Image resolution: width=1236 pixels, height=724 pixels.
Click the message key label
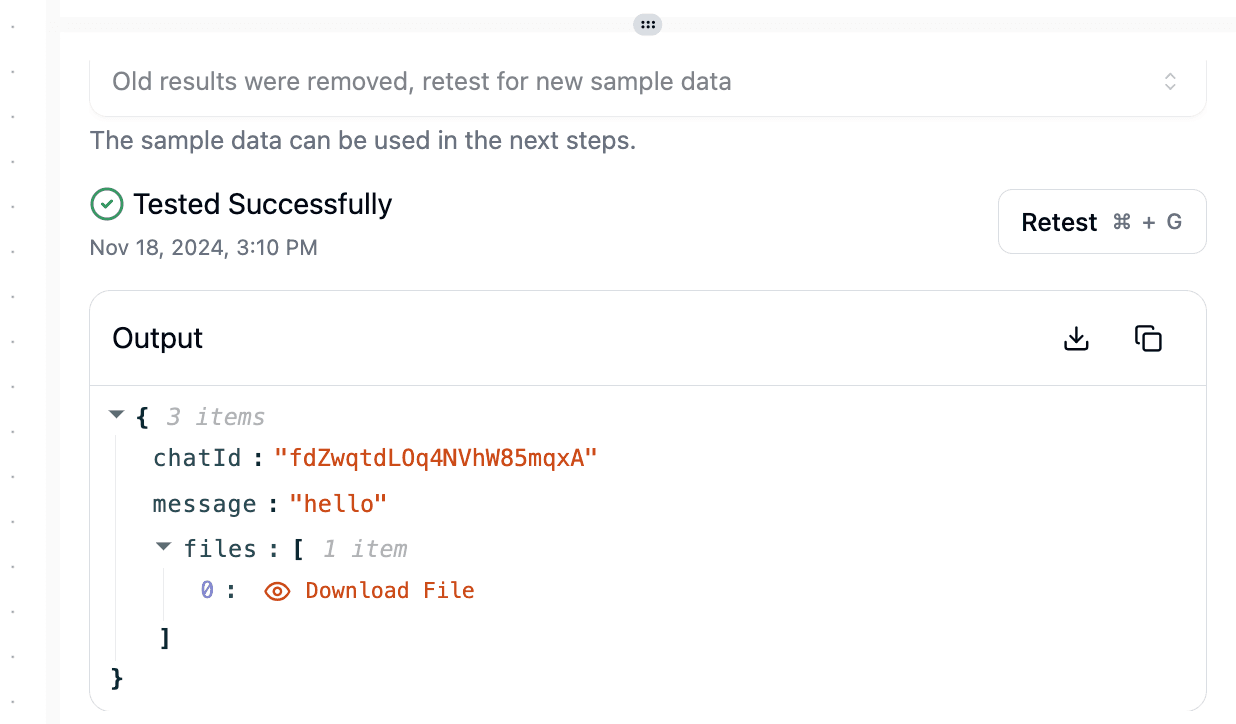coord(204,504)
